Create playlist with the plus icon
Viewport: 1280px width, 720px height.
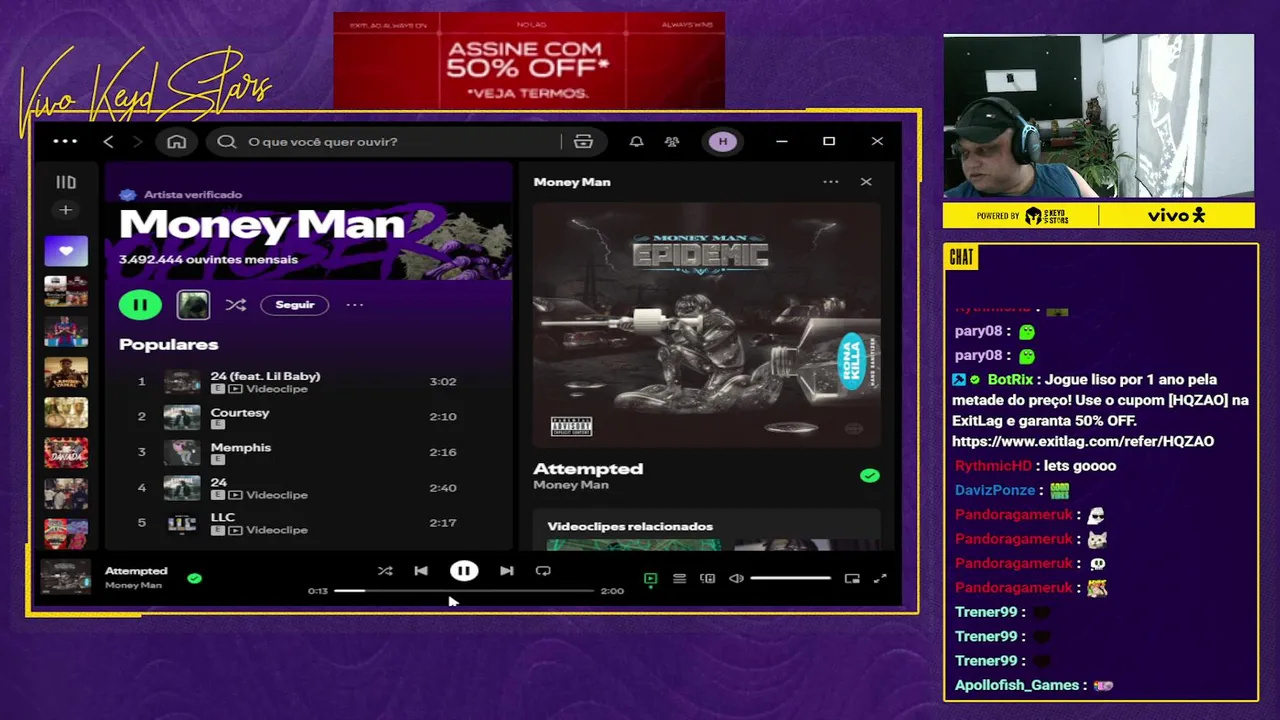point(65,210)
